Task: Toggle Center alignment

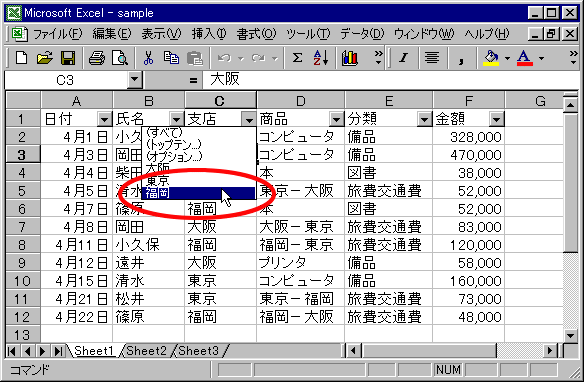Action: click(432, 58)
